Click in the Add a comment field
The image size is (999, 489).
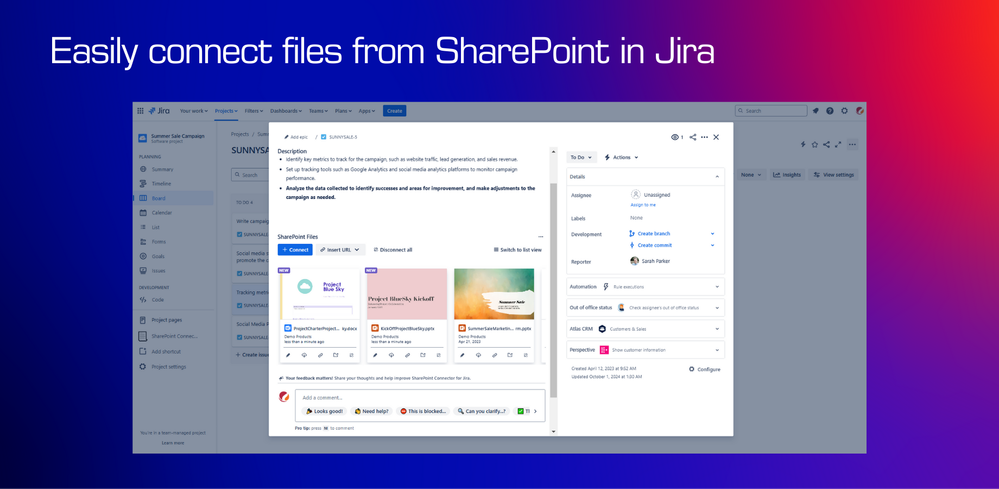tap(420, 397)
